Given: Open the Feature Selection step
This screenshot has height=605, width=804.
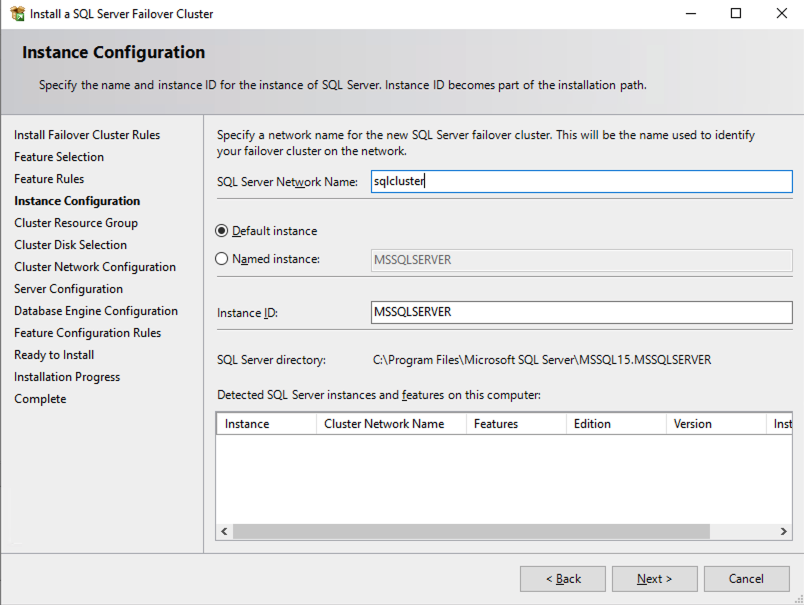Looking at the screenshot, I should pyautogui.click(x=59, y=157).
